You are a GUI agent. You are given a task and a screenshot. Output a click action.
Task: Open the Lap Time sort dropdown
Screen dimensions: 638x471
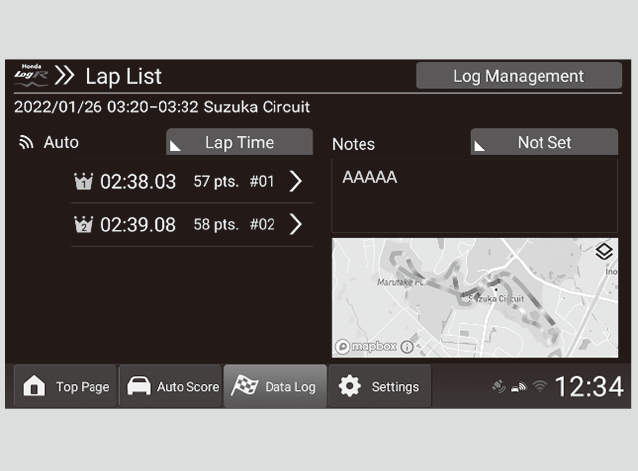pyautogui.click(x=239, y=143)
